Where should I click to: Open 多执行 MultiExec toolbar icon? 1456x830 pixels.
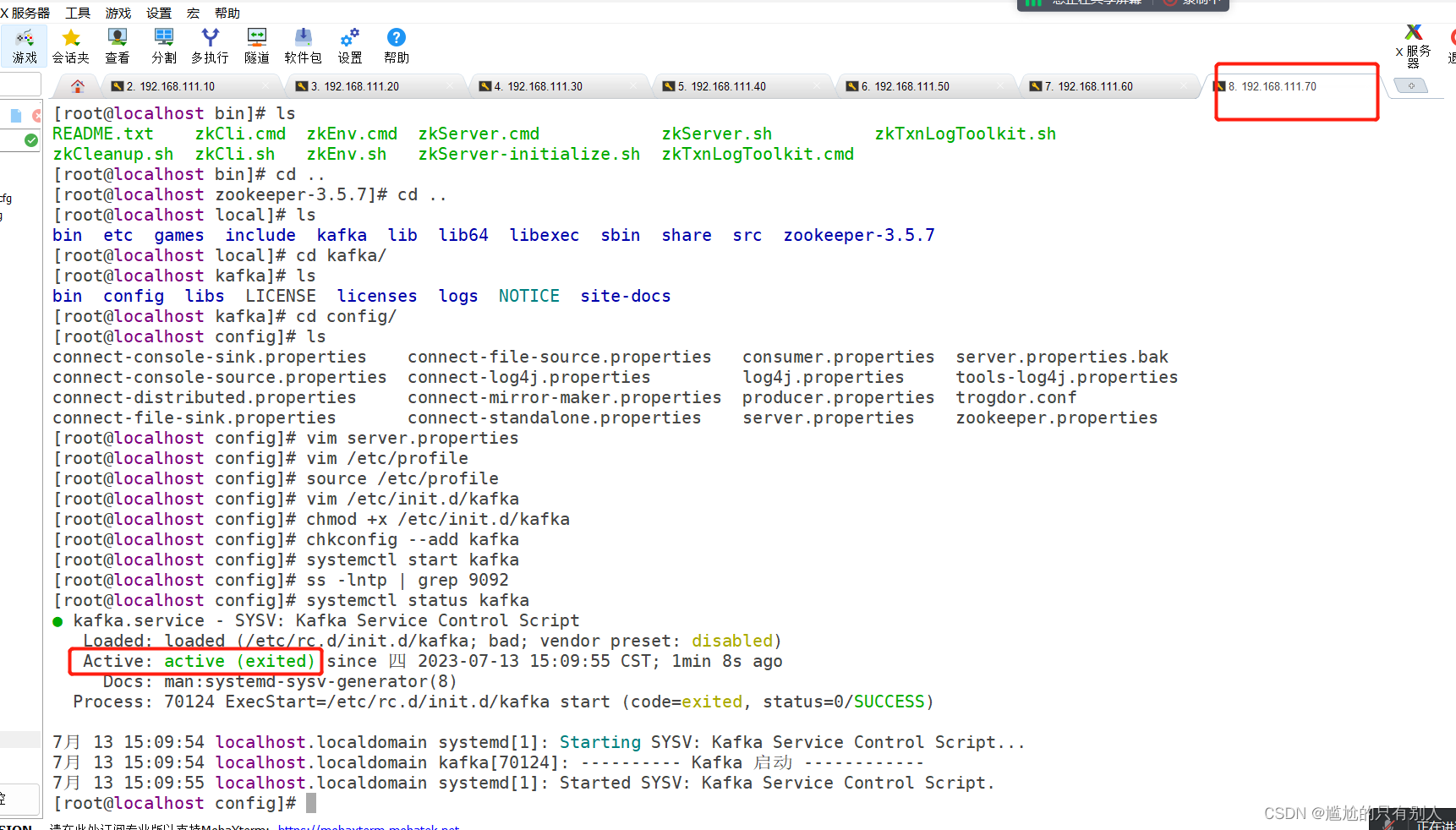(x=210, y=46)
